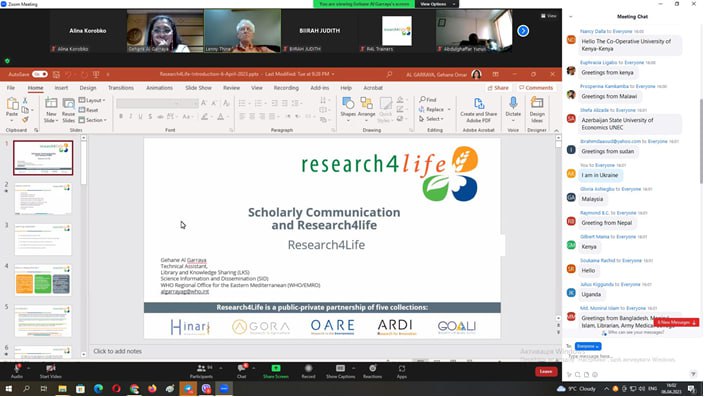Click the New Slide icon
Viewport: 704px width, 397px height.
(51, 104)
